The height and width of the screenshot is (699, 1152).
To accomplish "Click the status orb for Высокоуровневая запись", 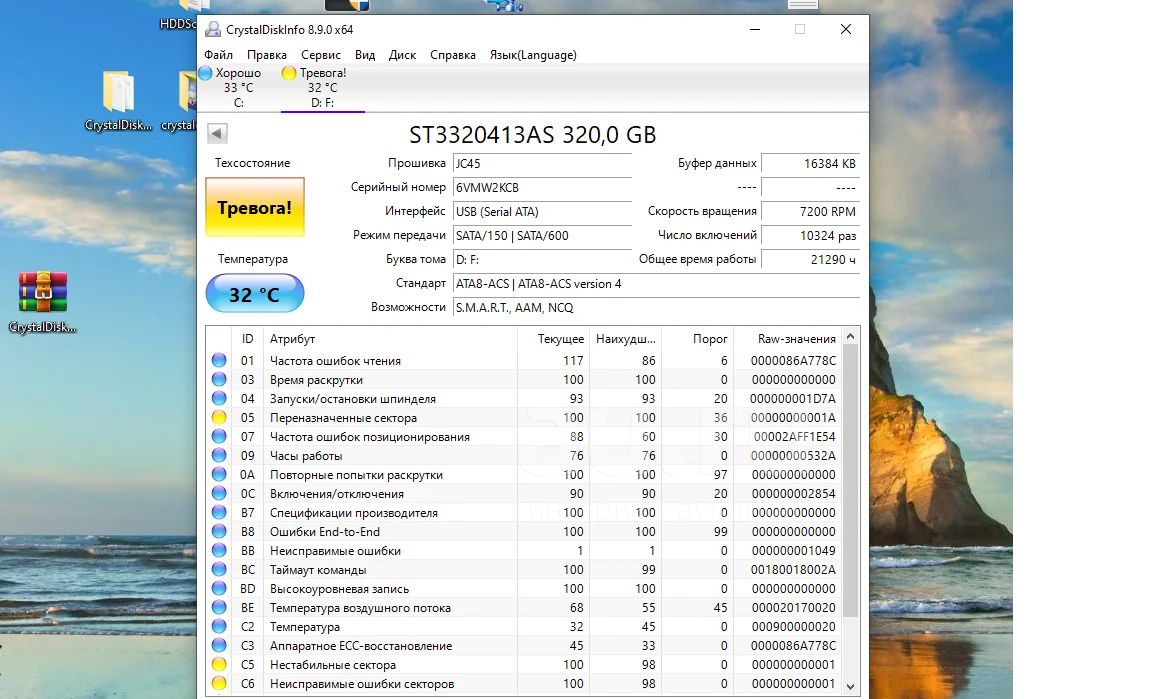I will click(219, 589).
